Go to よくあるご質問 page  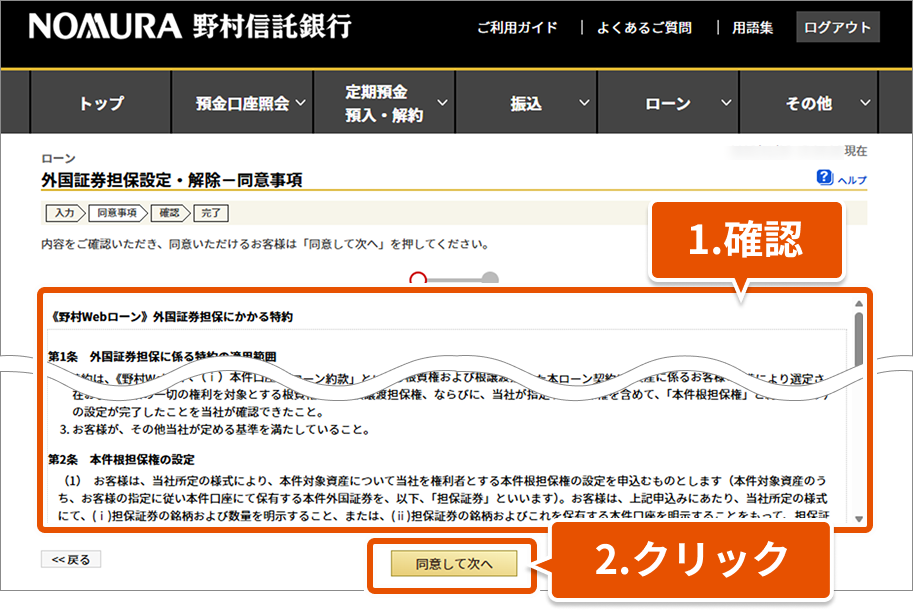click(x=644, y=28)
